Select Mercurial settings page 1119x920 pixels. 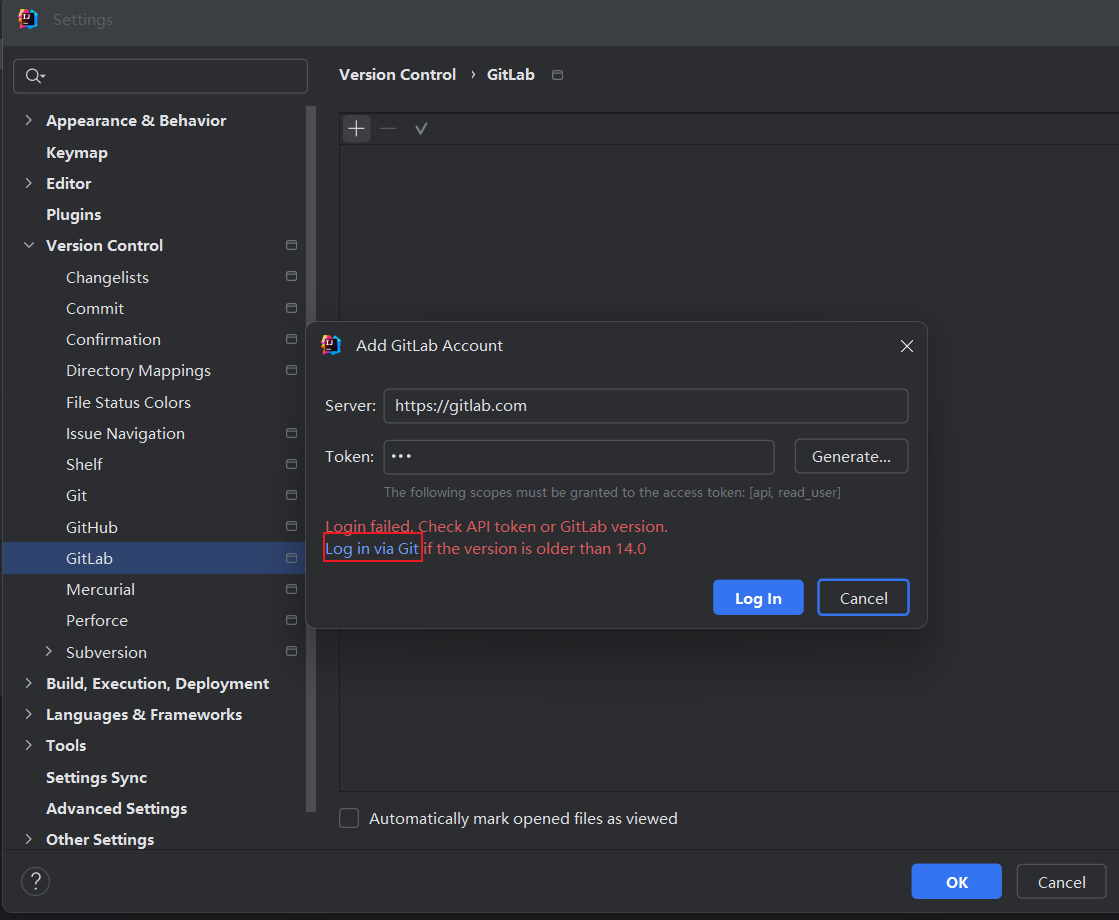100,590
